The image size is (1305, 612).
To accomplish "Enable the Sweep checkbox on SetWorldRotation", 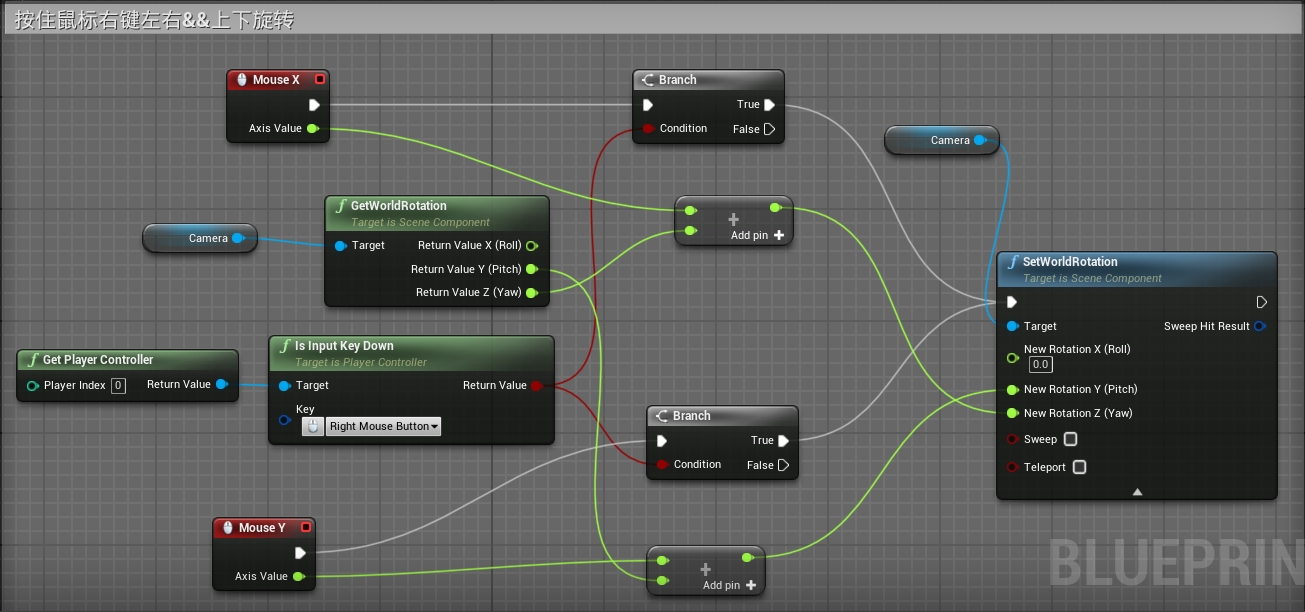I will coord(1070,439).
